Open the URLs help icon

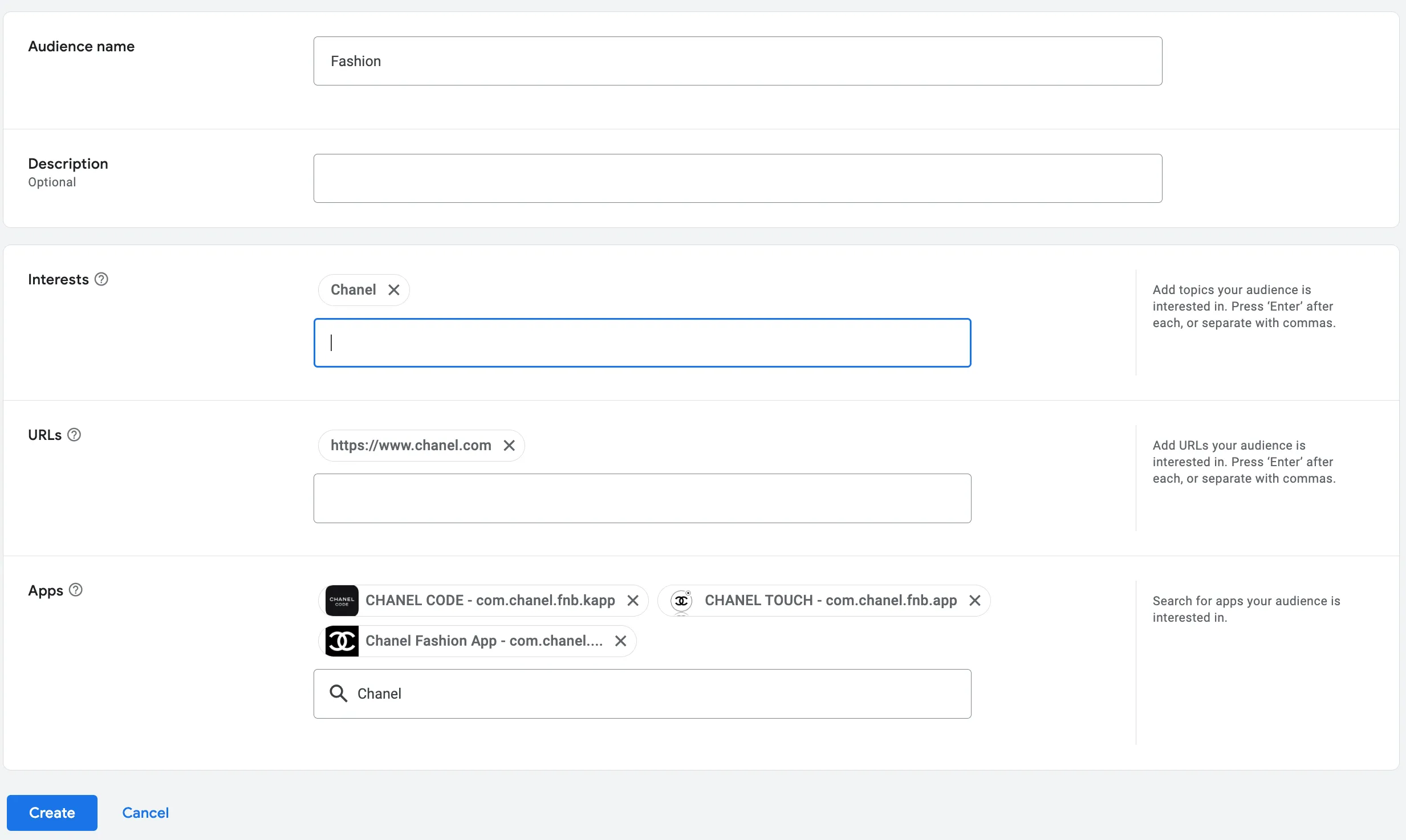pyautogui.click(x=74, y=435)
